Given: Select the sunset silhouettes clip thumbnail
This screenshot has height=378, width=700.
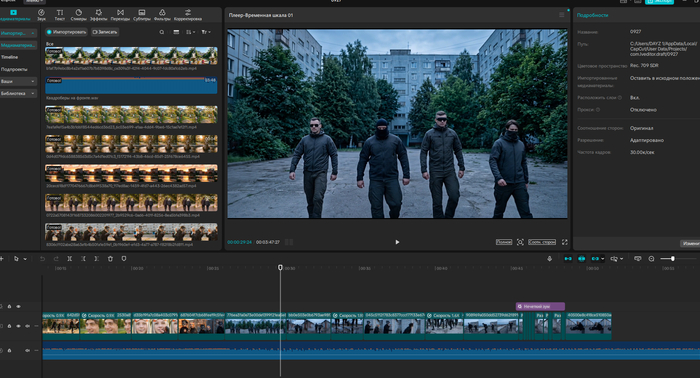Looking at the screenshot, I should point(131,173).
